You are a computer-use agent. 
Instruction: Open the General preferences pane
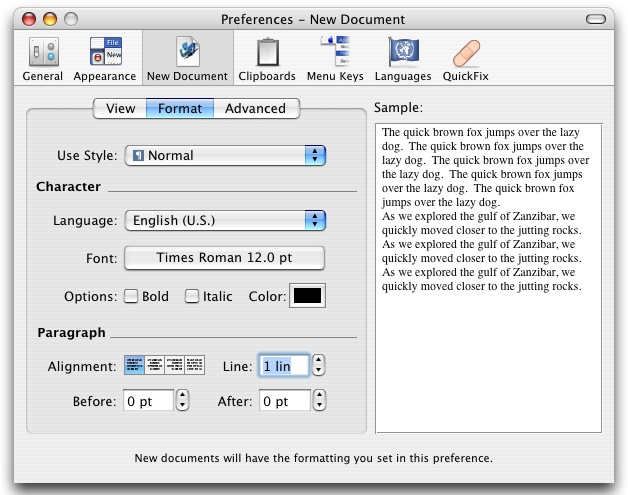tap(42, 59)
